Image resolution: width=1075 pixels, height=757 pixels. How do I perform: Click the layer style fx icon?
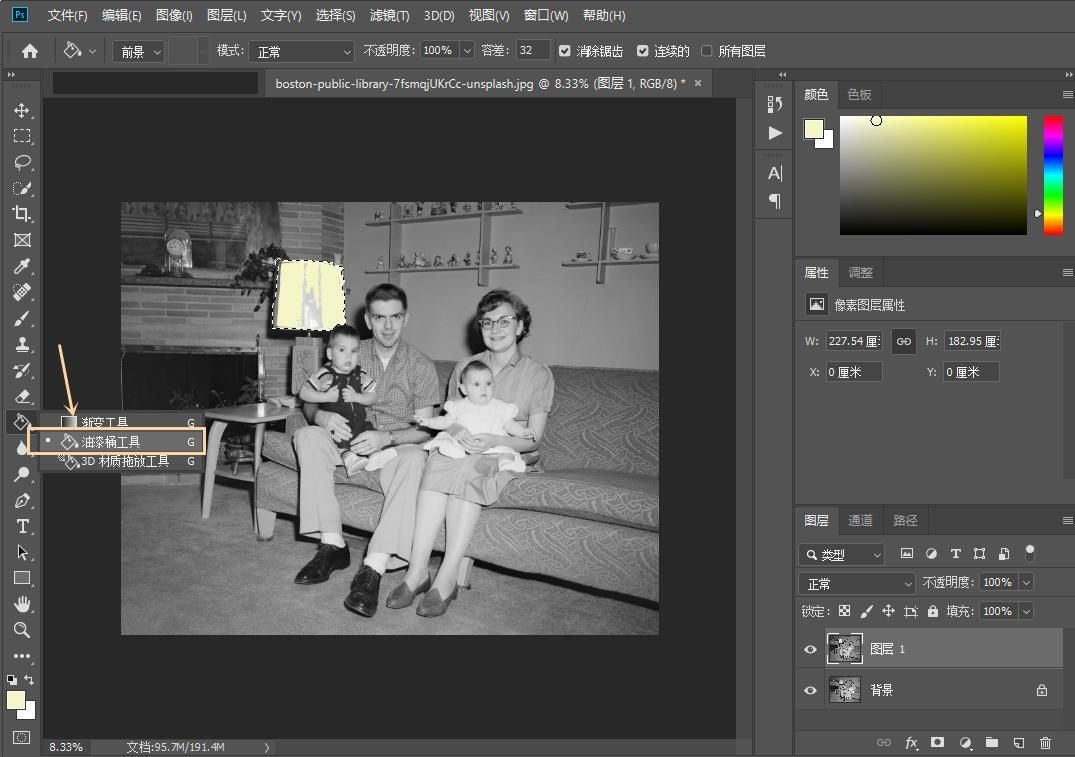click(x=911, y=743)
